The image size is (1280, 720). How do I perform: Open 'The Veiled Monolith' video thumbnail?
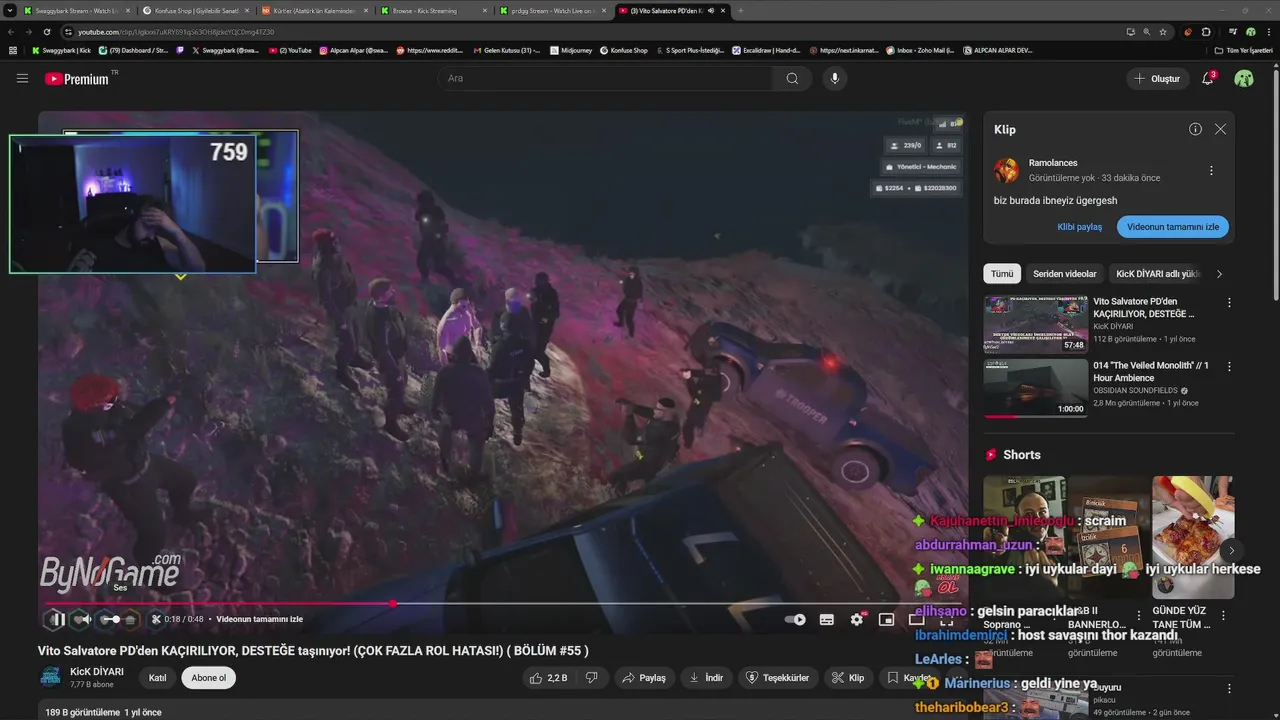click(x=1035, y=388)
